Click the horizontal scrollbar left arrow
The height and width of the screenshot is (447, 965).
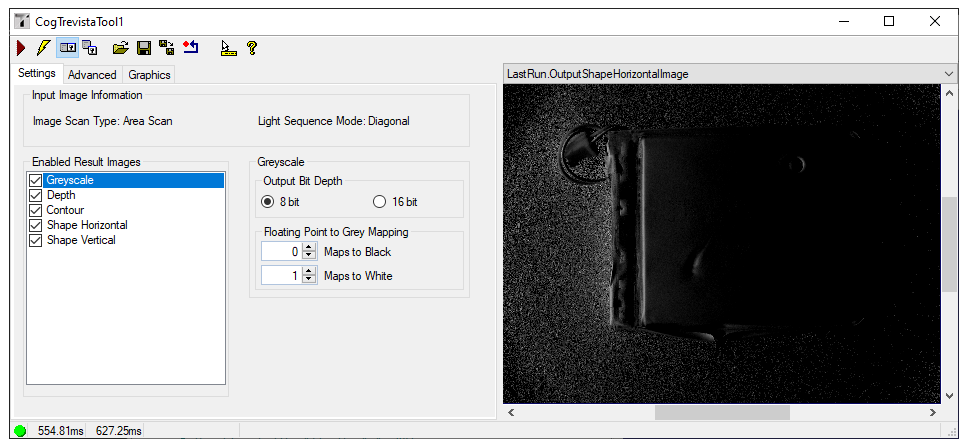(x=511, y=412)
